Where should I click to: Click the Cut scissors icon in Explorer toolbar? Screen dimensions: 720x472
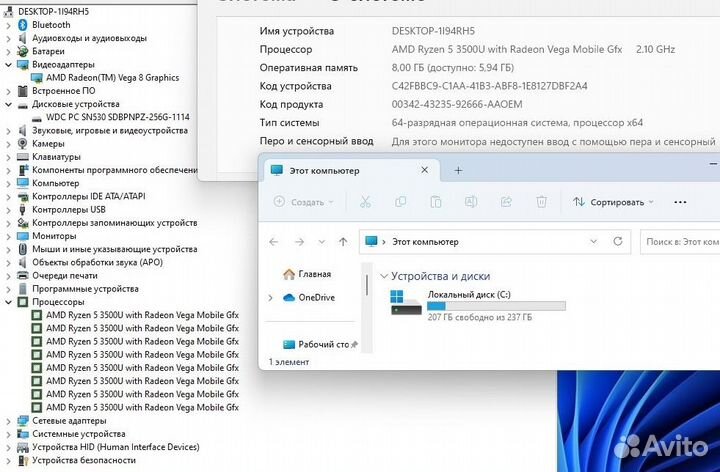tap(365, 202)
